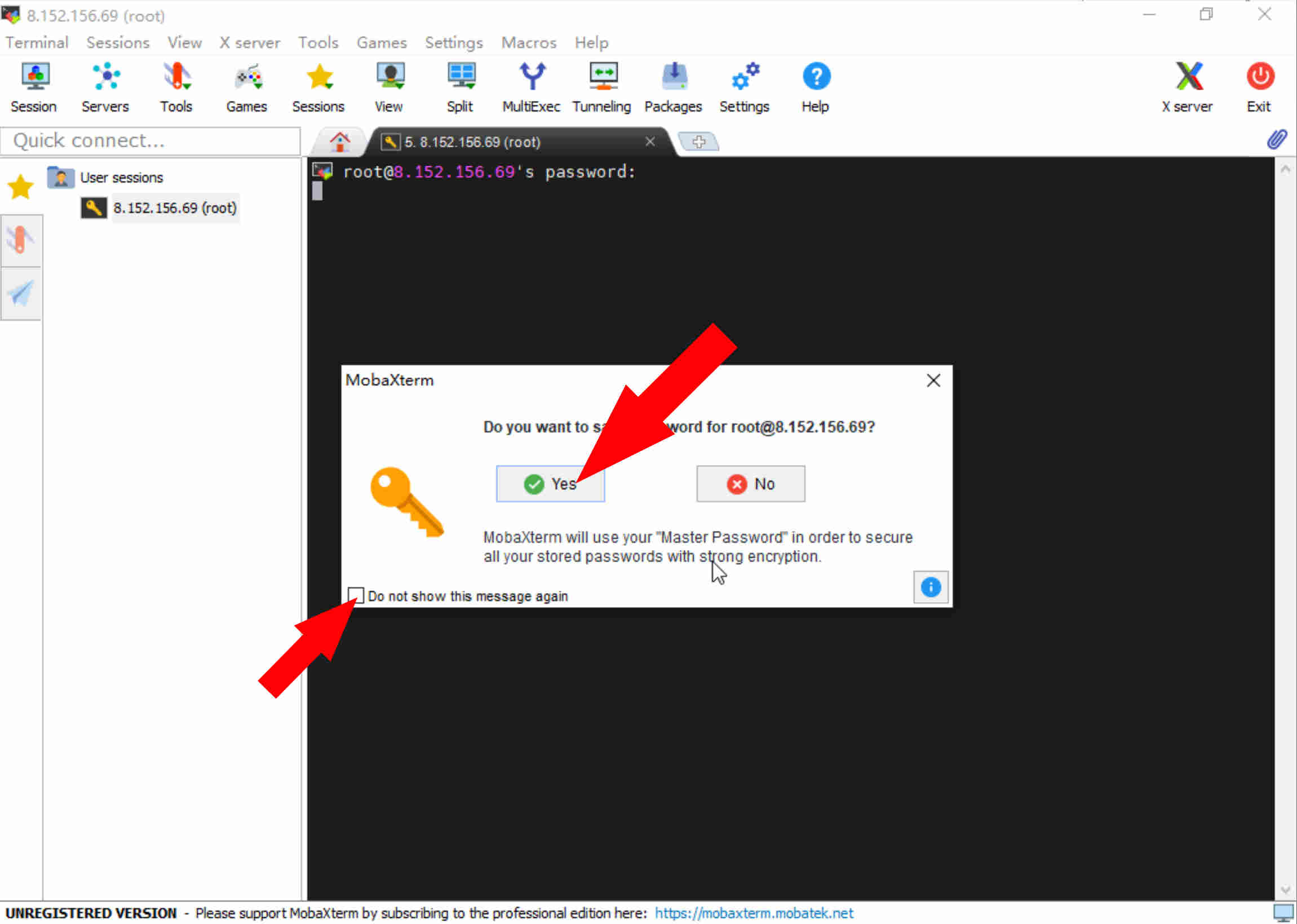Close the MobaXterm dialog

pyautogui.click(x=933, y=380)
